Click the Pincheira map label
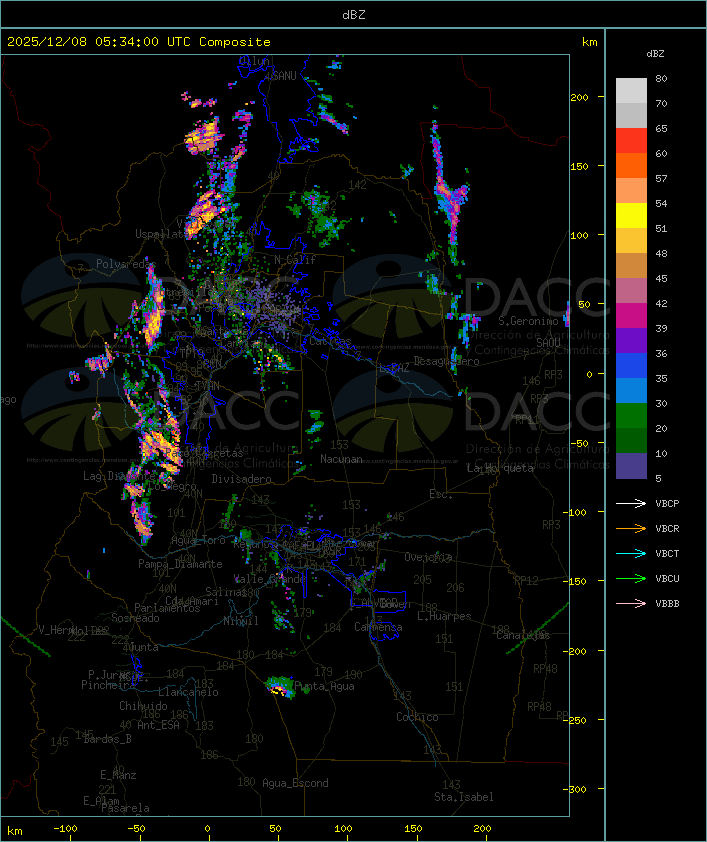Screen dimensions: 707x842 [108, 685]
